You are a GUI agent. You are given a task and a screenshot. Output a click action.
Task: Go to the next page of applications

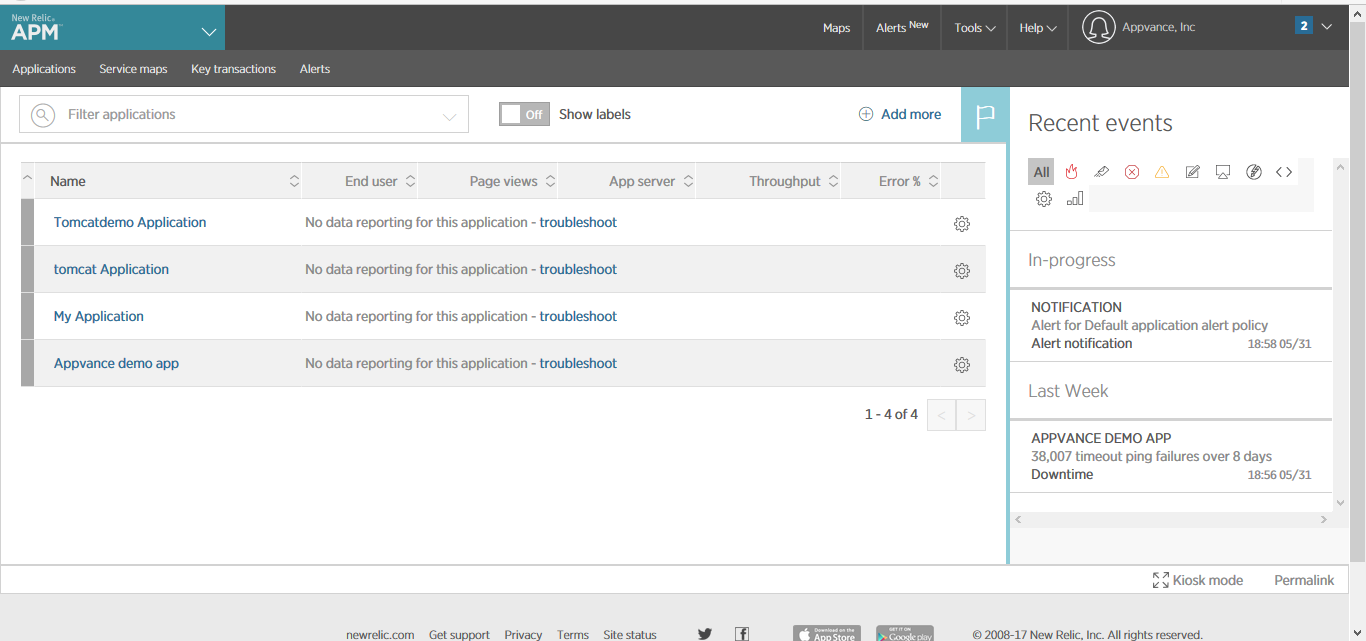tap(971, 415)
